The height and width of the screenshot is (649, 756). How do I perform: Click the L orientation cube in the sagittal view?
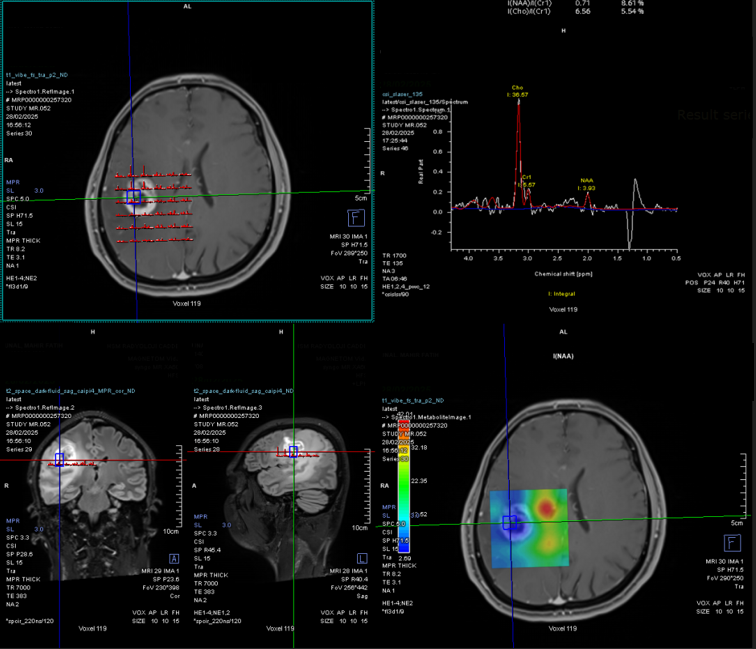pyautogui.click(x=359, y=558)
